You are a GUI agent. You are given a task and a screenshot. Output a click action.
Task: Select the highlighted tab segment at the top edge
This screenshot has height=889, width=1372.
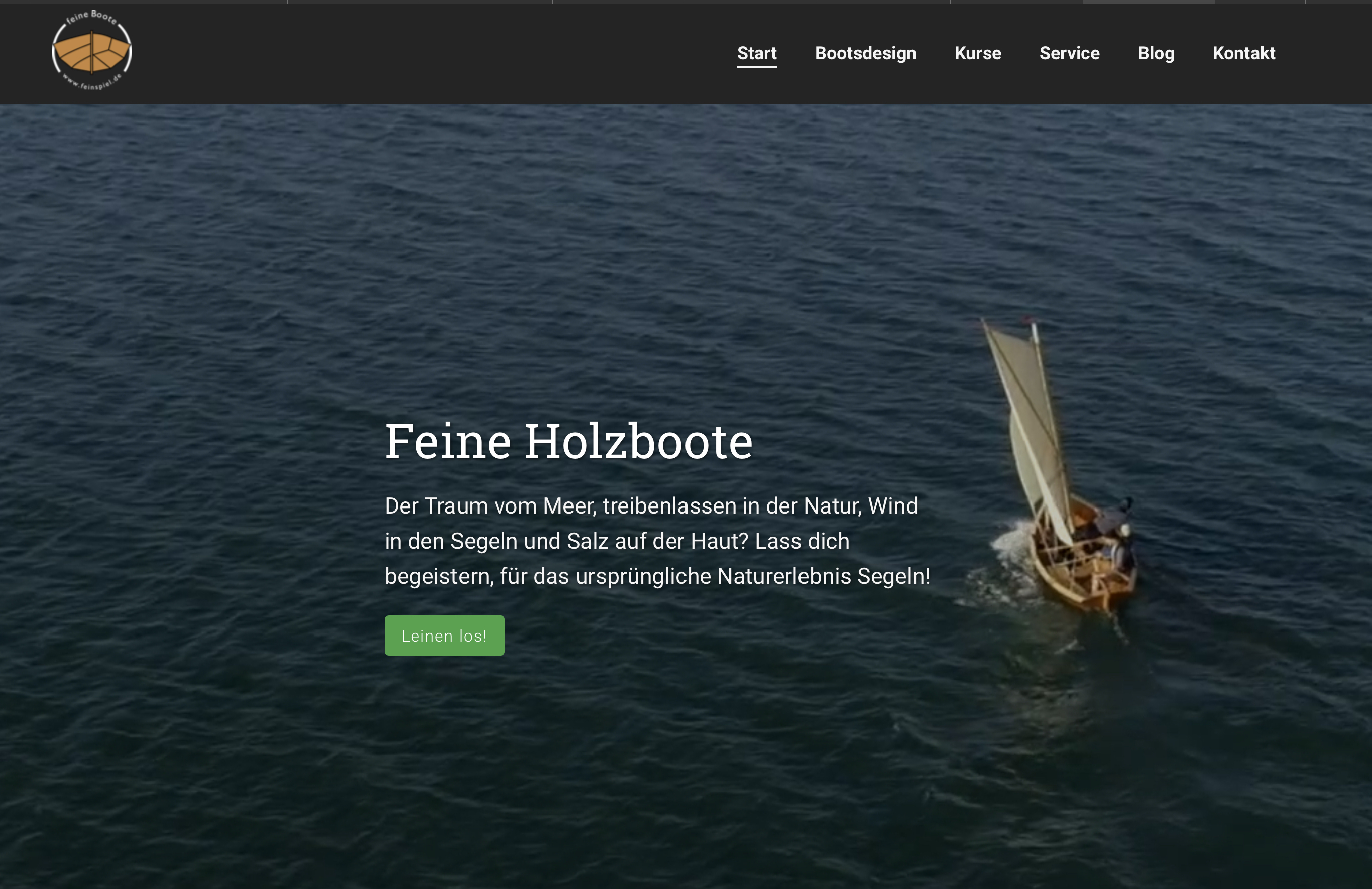pos(1149,2)
